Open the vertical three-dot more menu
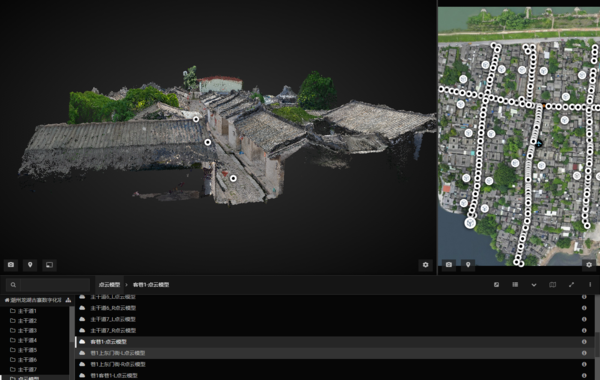The height and width of the screenshot is (380, 600). [590, 285]
